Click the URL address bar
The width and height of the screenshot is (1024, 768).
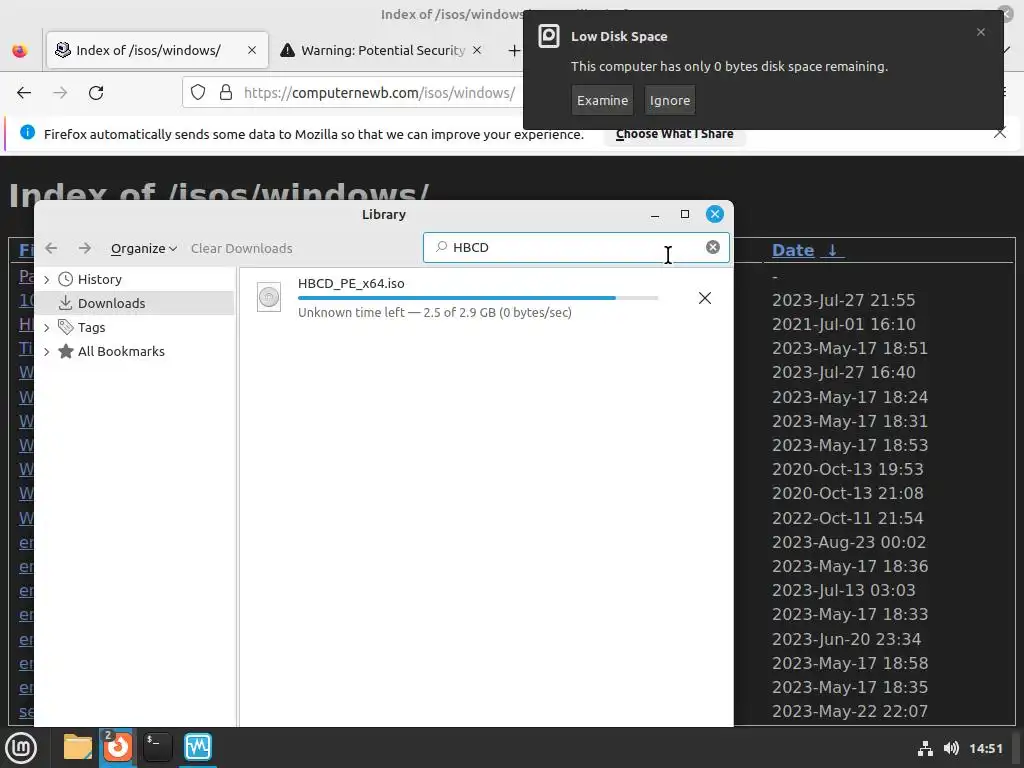click(x=379, y=93)
